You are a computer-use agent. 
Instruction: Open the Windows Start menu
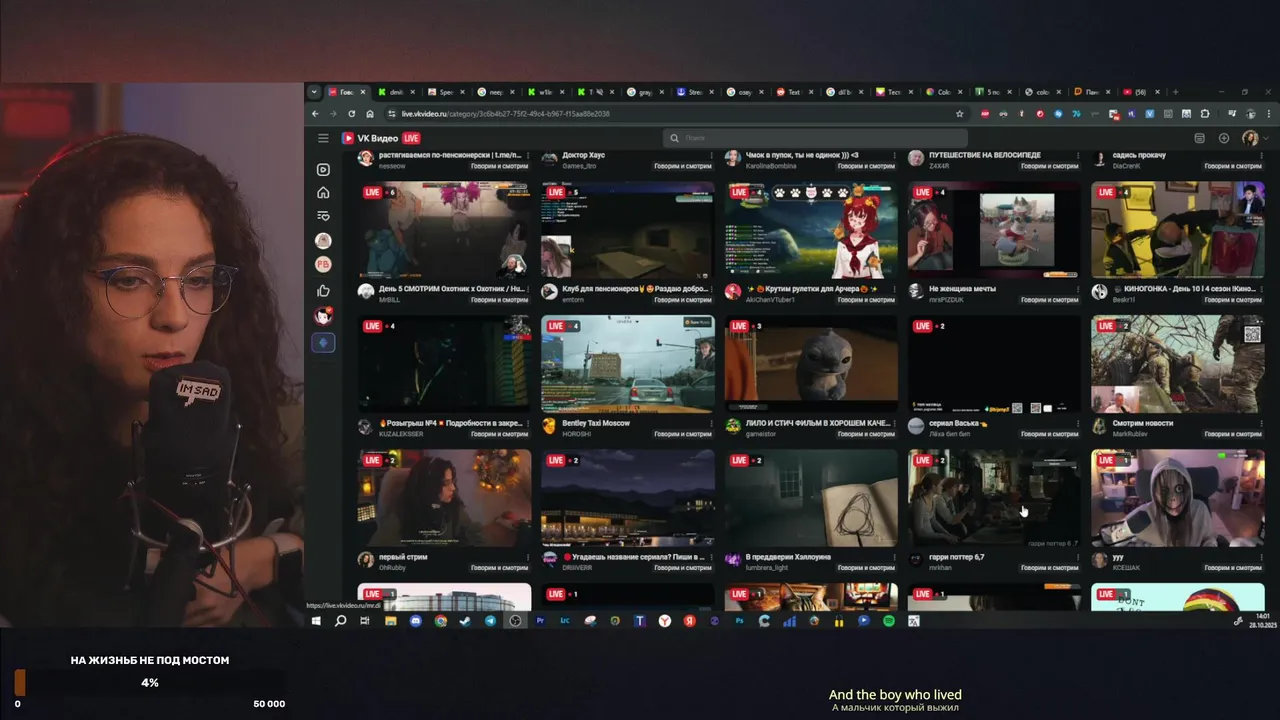click(x=316, y=621)
